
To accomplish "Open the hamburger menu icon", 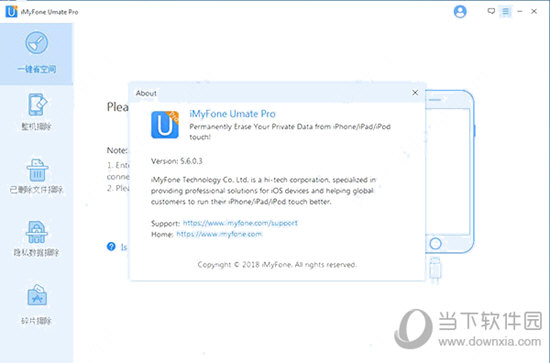I will click(505, 12).
